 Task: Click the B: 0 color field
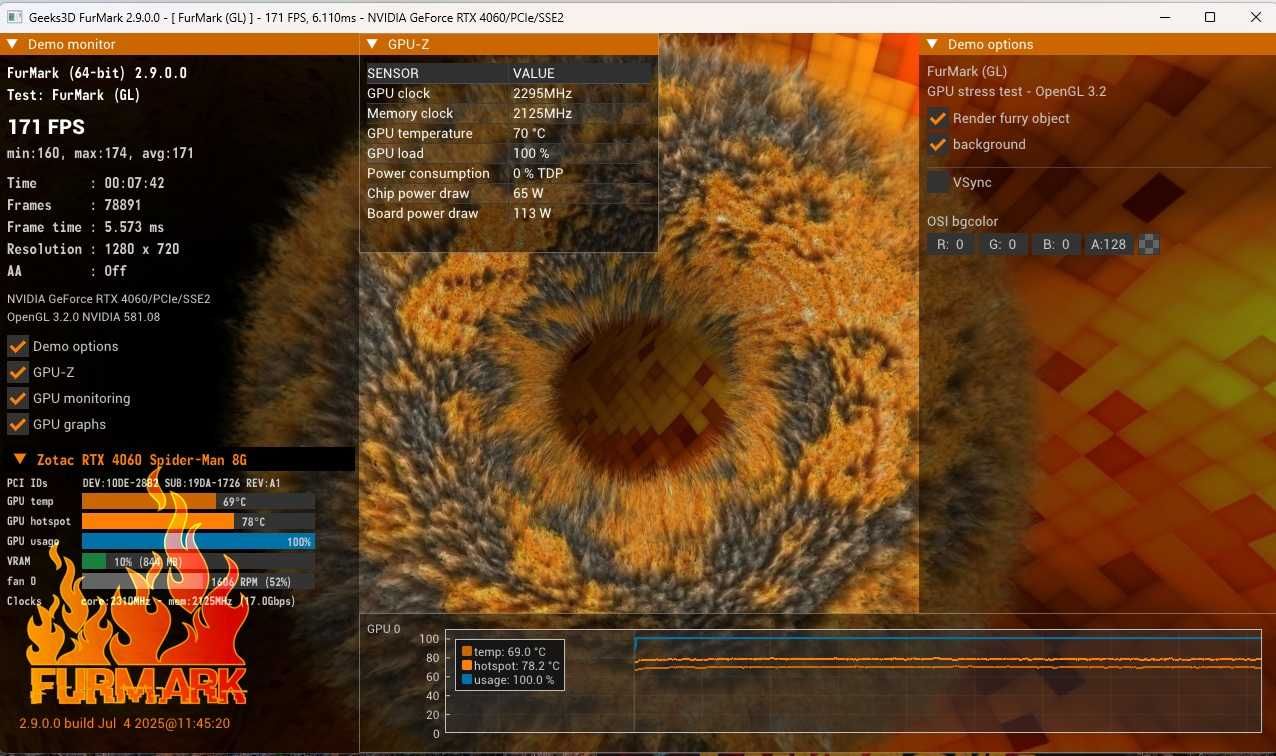1056,244
